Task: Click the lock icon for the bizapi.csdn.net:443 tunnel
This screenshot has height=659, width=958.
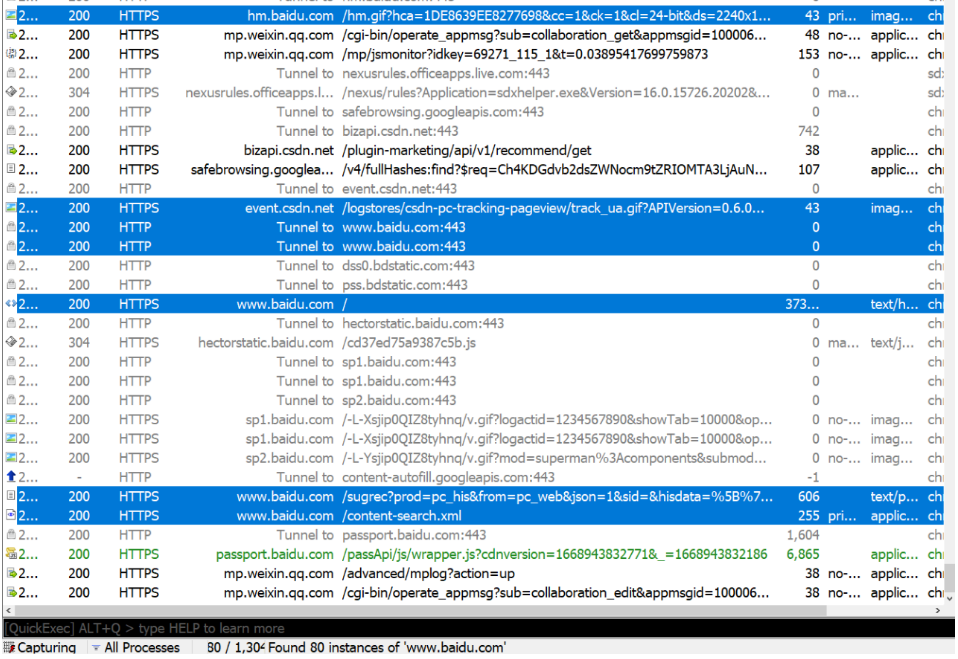Action: 11,131
